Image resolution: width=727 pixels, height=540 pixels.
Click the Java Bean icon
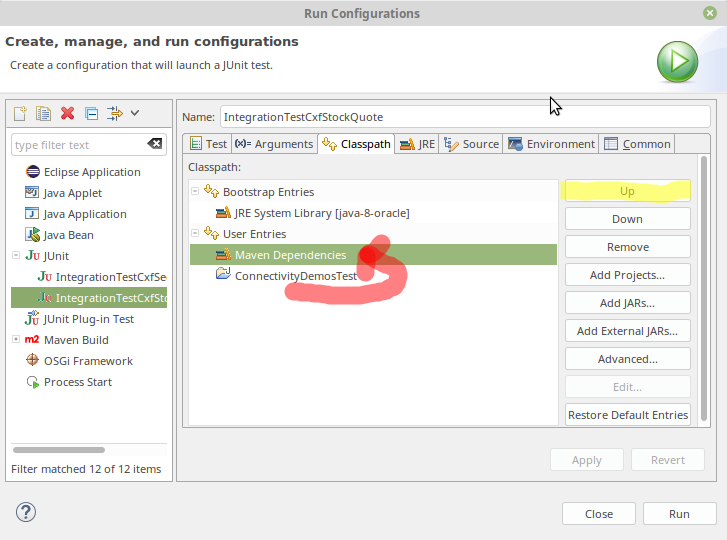(x=32, y=235)
